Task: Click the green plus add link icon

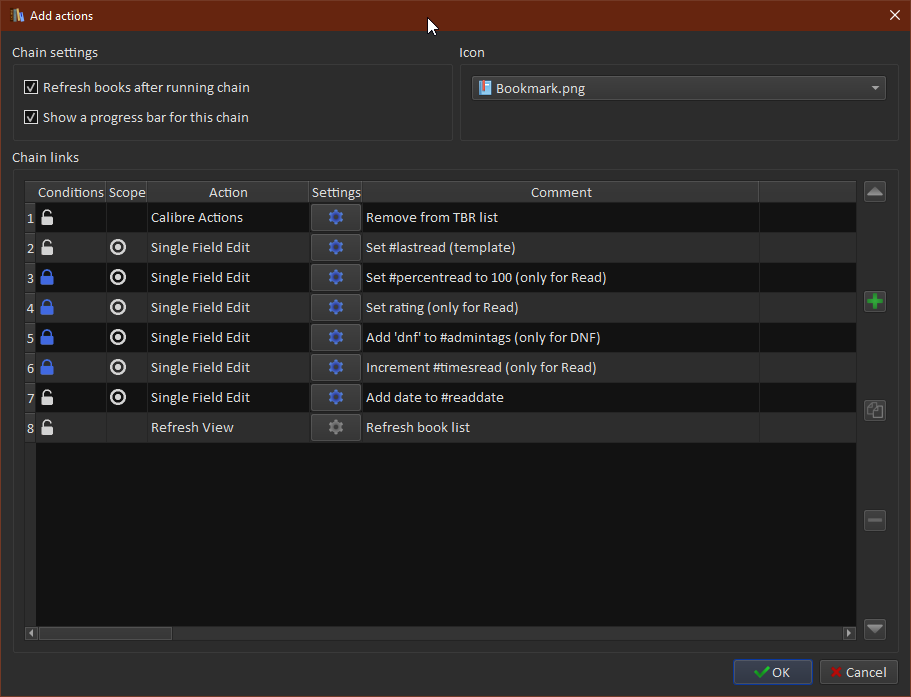Action: (x=875, y=301)
